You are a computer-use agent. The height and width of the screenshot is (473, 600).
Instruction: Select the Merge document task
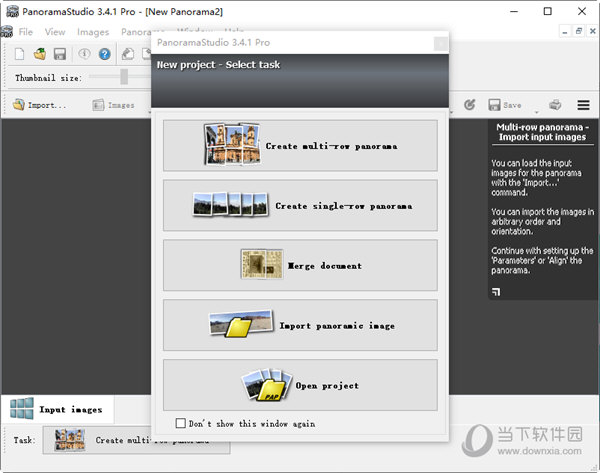[x=300, y=265]
